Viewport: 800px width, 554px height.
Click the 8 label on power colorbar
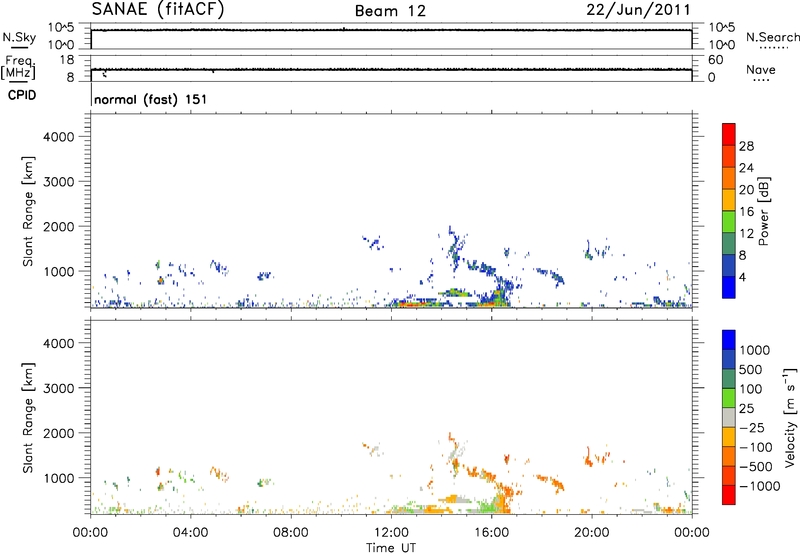tap(743, 256)
